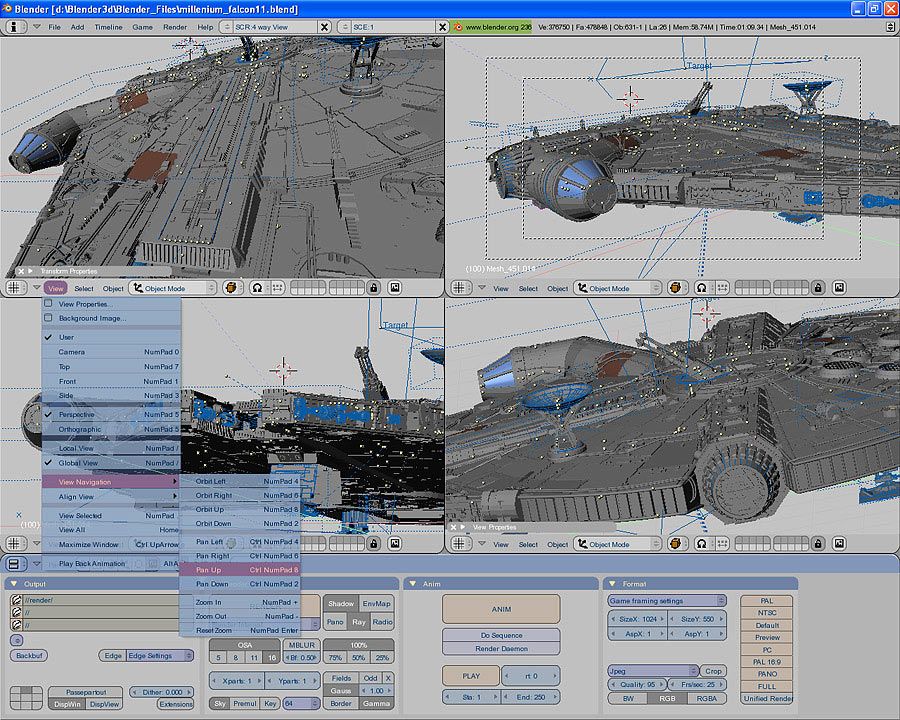Image resolution: width=900 pixels, height=720 pixels.
Task: Click window type grid icon in bottom-right viewport
Action: pos(460,544)
